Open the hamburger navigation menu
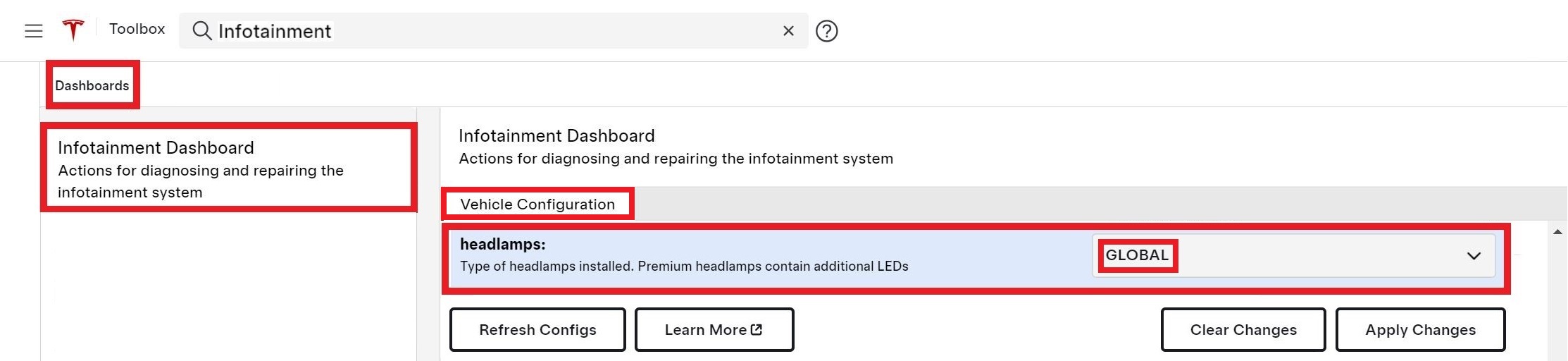This screenshot has width=1568, height=361. [x=34, y=31]
